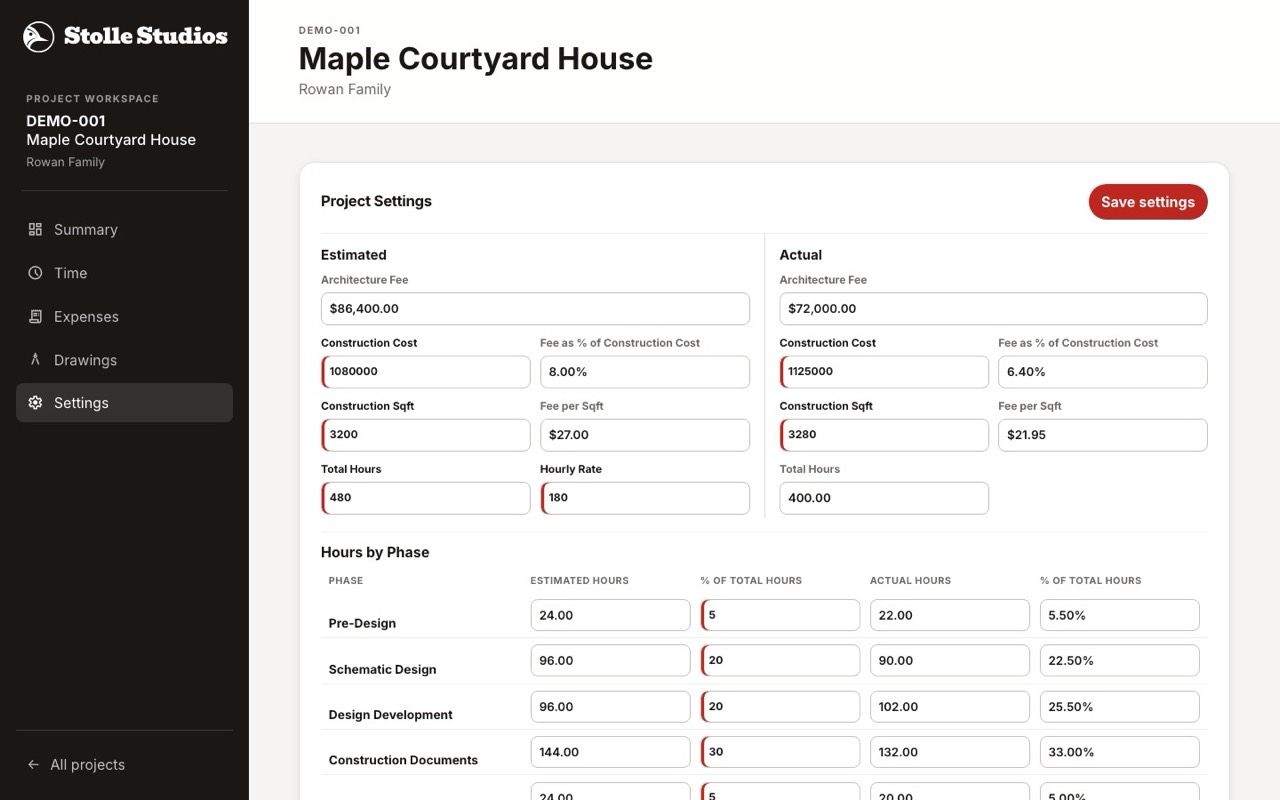The image size is (1280, 800).
Task: Click Construction Documents actual percent 33.00%
Action: click(1120, 752)
